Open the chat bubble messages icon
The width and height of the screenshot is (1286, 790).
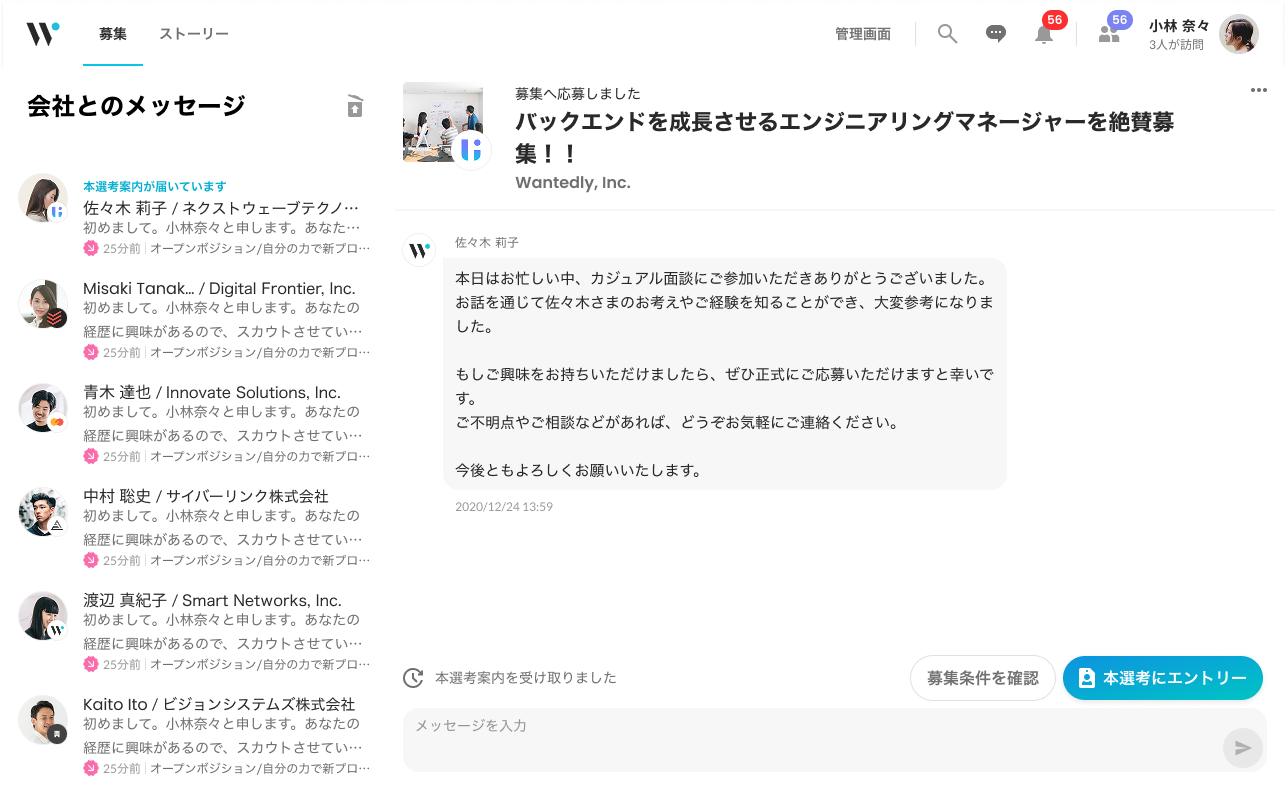pos(995,33)
